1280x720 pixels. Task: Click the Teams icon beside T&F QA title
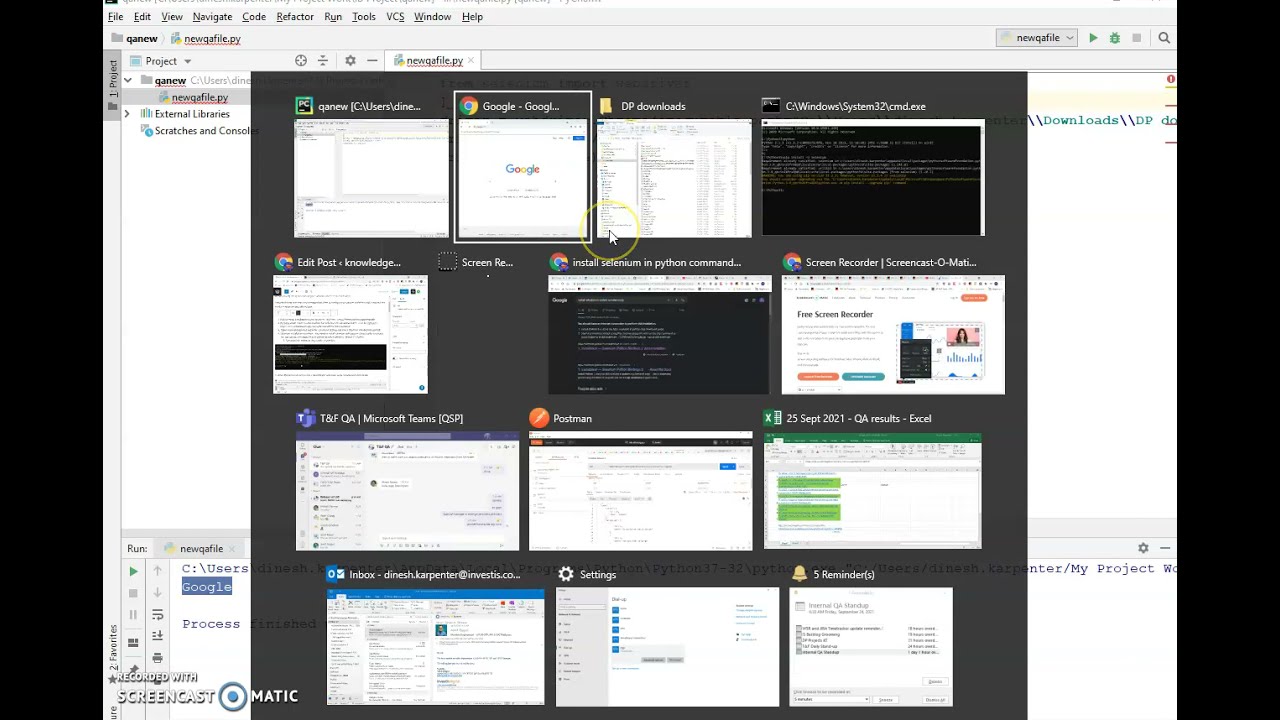305,418
